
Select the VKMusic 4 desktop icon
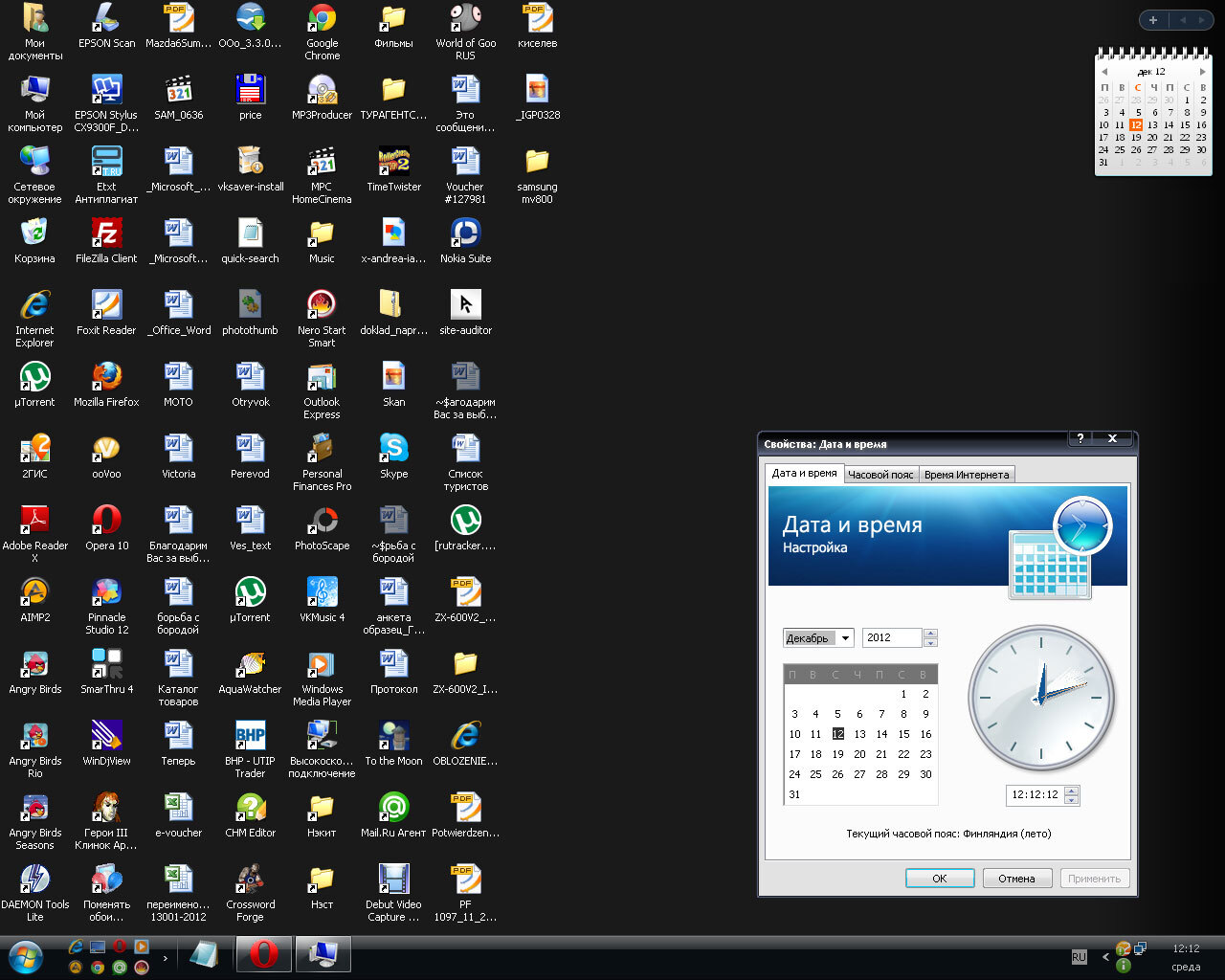tap(322, 600)
